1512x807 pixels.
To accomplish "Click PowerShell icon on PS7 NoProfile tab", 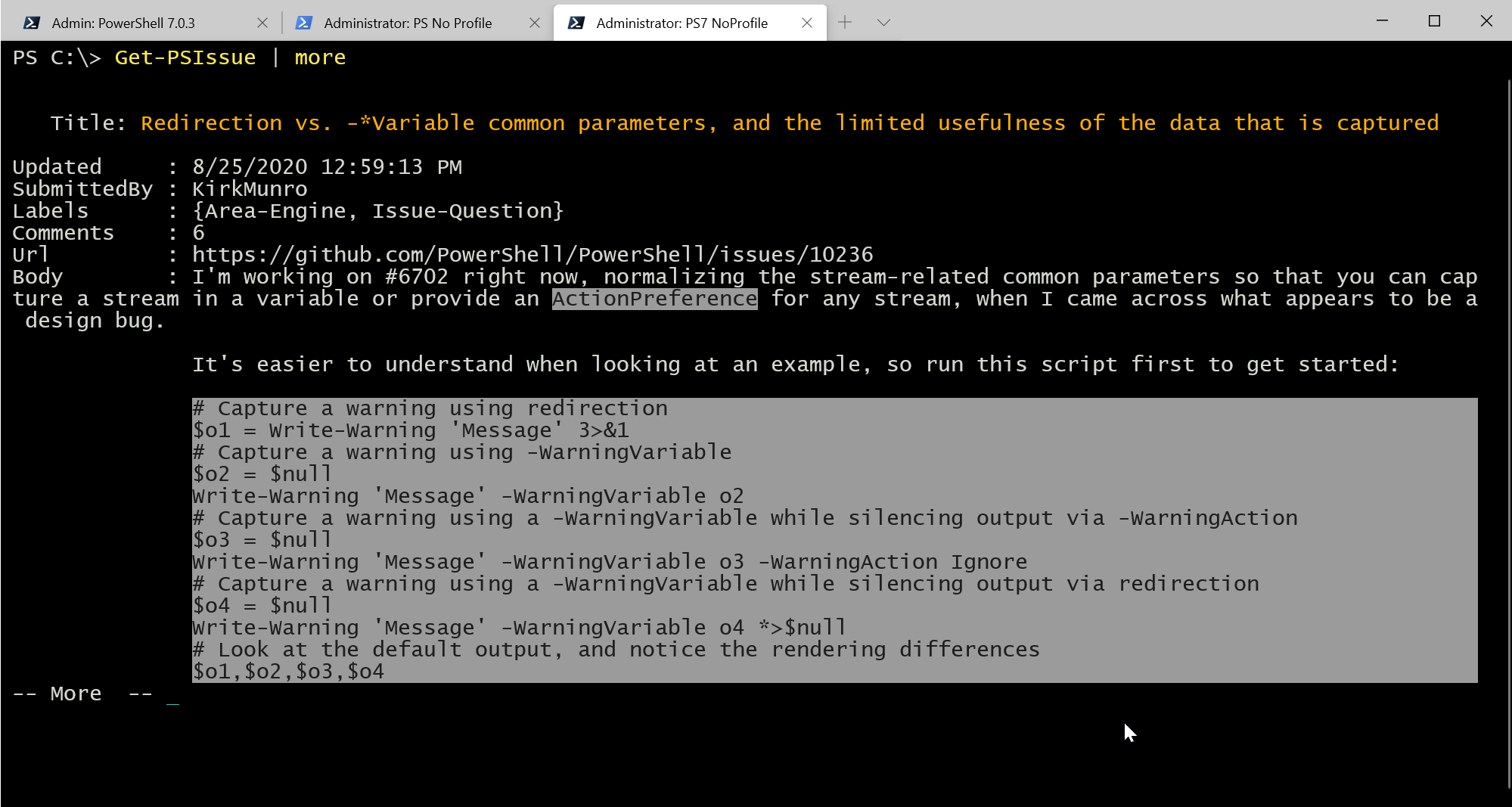I will [x=576, y=23].
